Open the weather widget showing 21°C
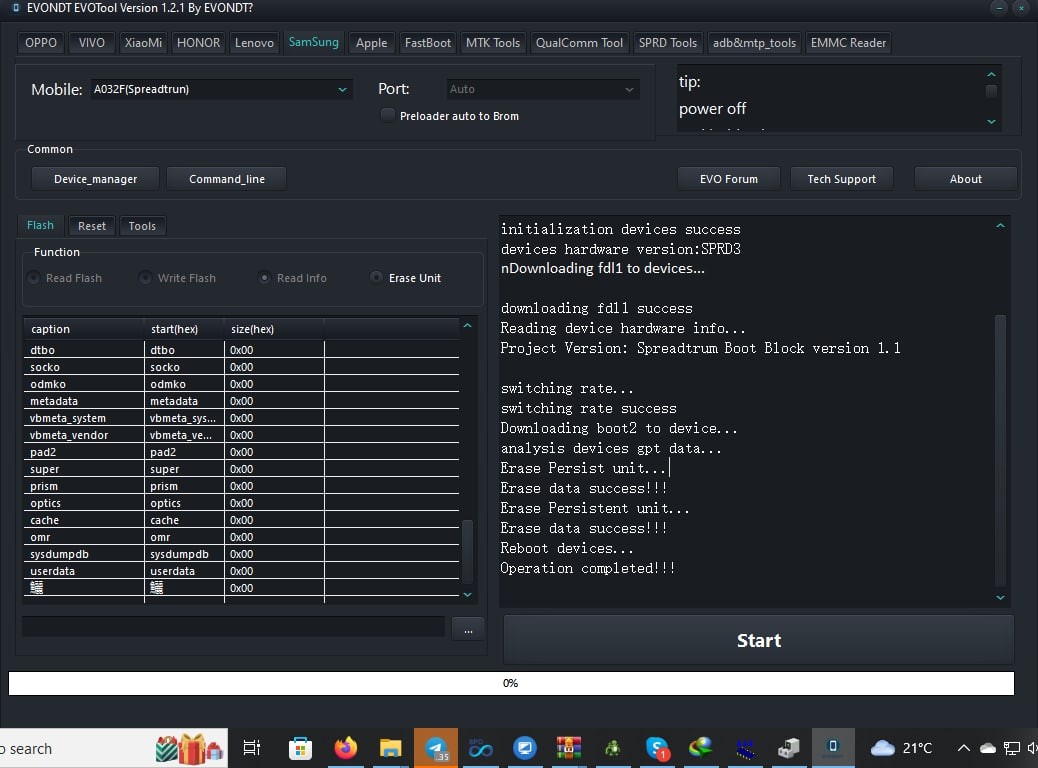Screen dimensions: 1038x768 click(901, 748)
